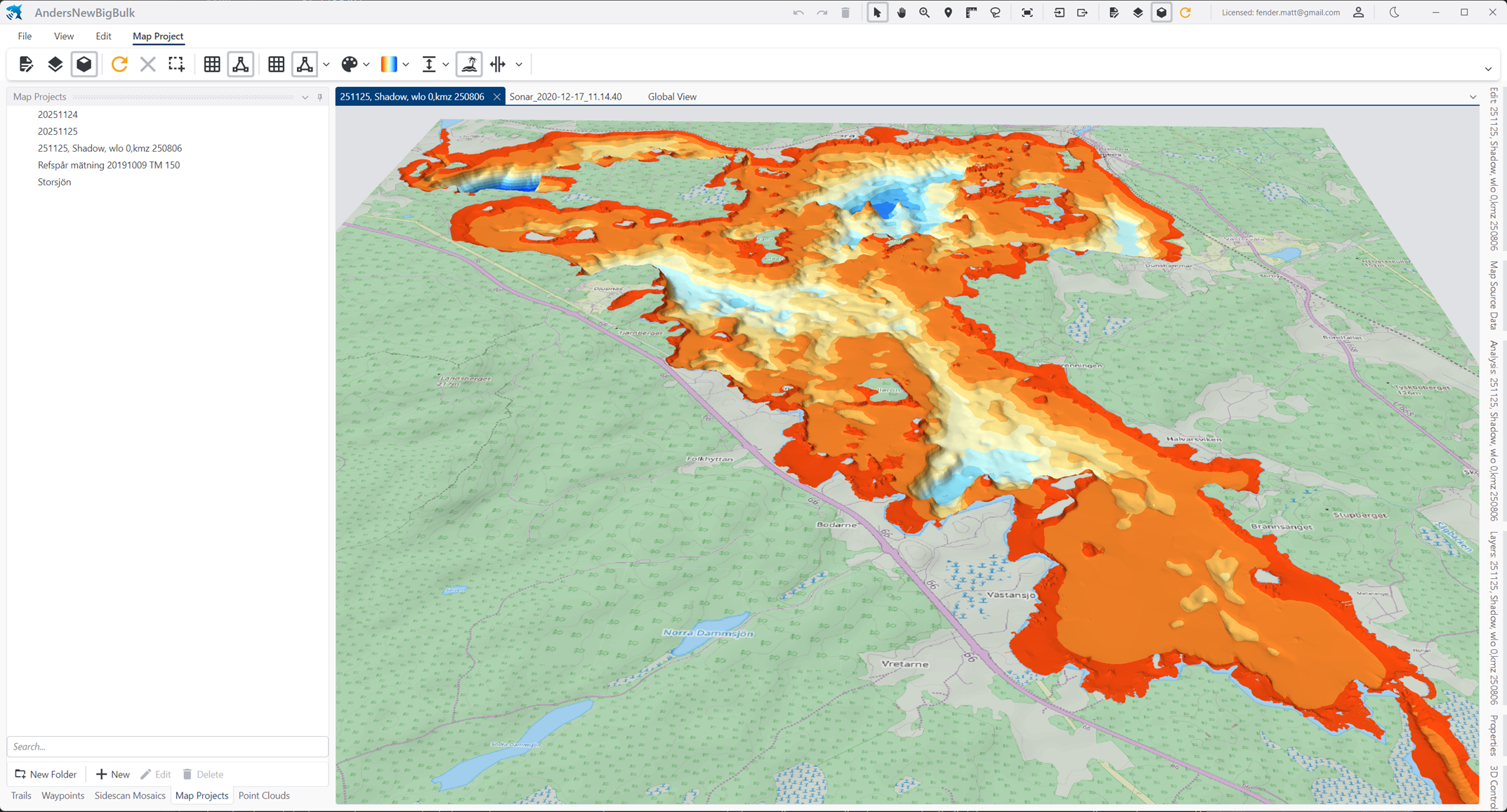
Task: Choose the waypoint pin tool
Action: pos(948,13)
